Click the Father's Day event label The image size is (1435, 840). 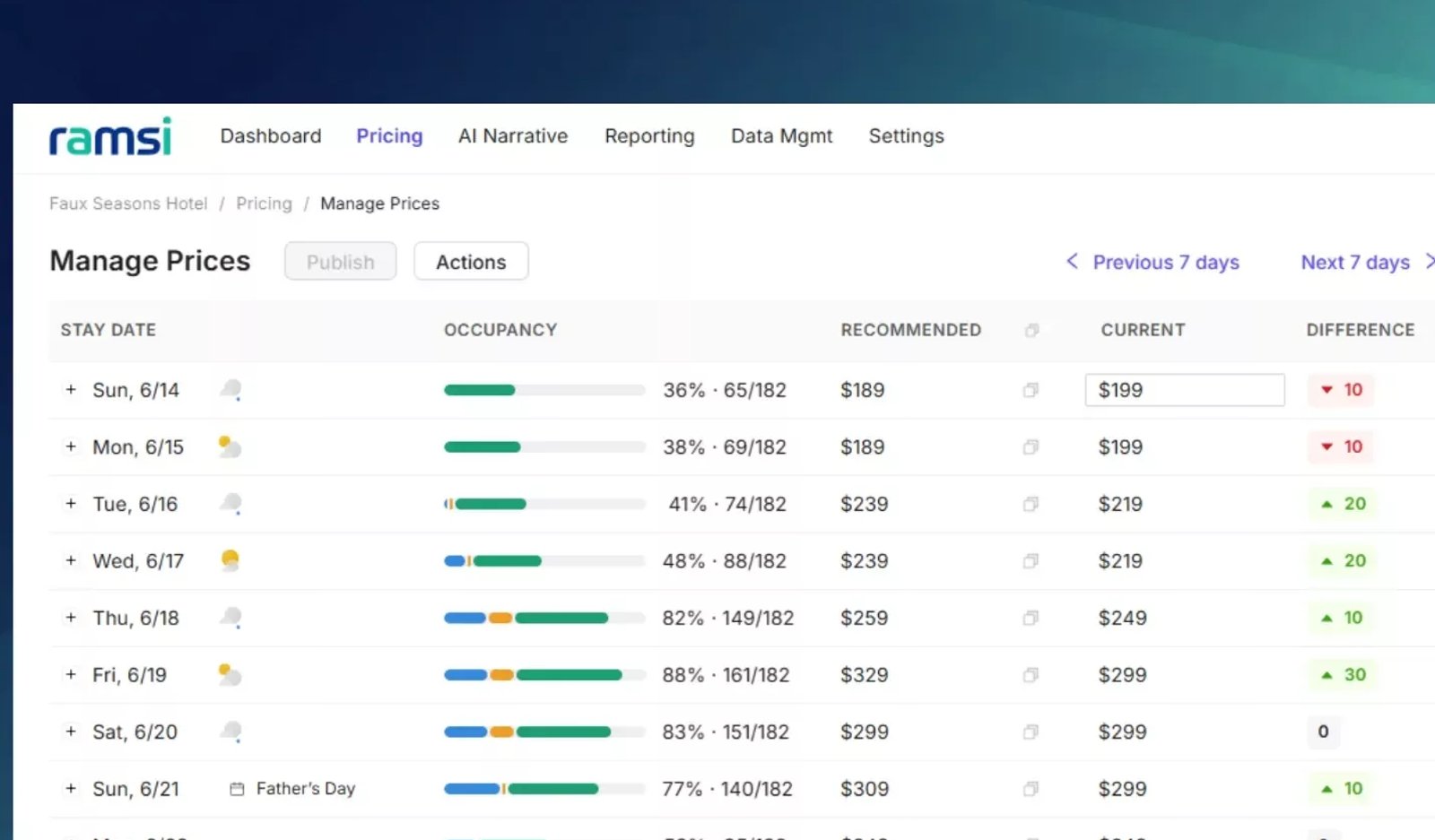tap(306, 789)
